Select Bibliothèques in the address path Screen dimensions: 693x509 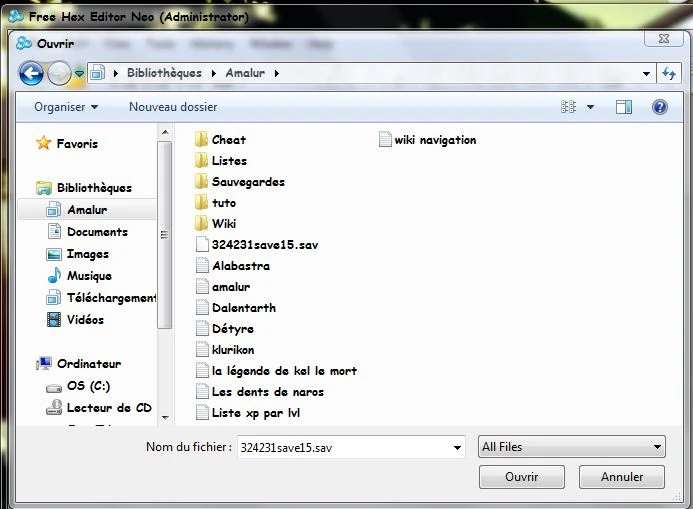point(164,73)
